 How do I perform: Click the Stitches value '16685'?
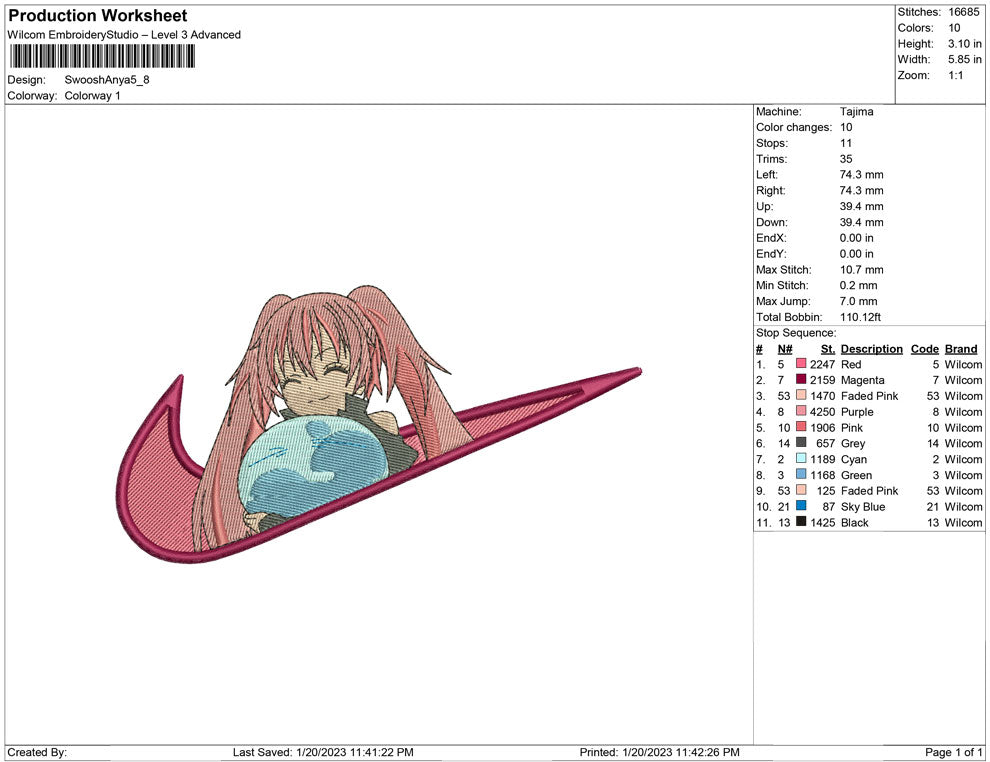(x=963, y=12)
